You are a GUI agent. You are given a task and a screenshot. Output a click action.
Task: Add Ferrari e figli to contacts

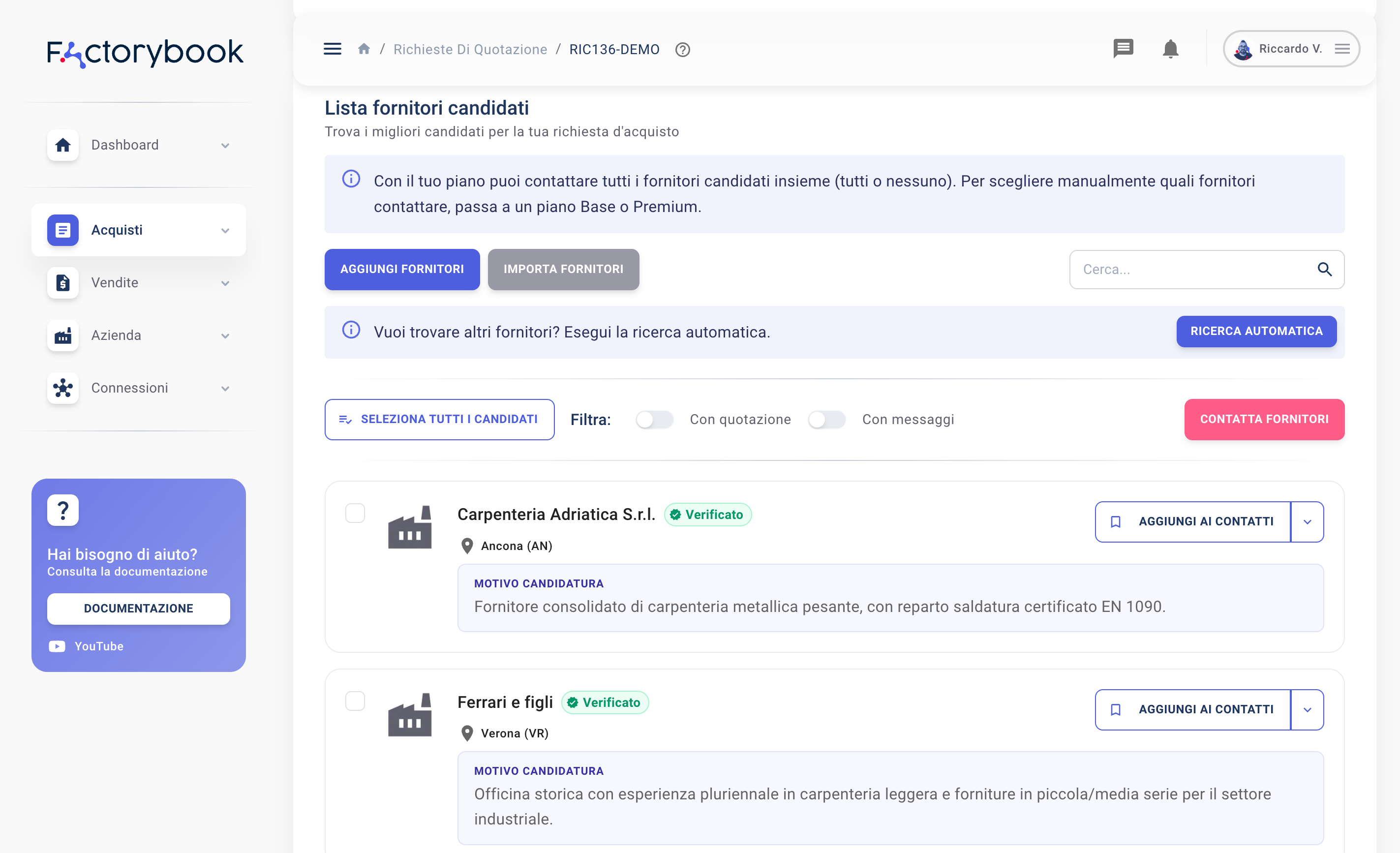(x=1192, y=709)
